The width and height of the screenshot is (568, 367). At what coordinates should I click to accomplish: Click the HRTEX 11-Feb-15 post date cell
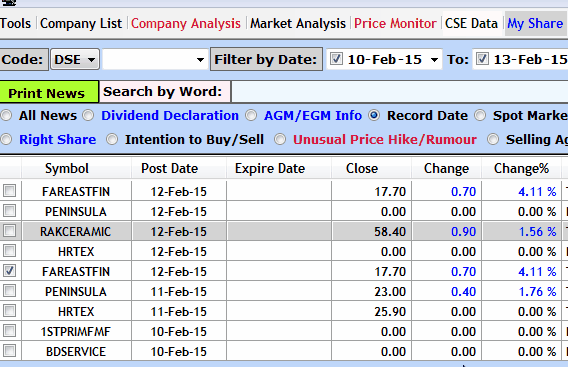point(179,312)
